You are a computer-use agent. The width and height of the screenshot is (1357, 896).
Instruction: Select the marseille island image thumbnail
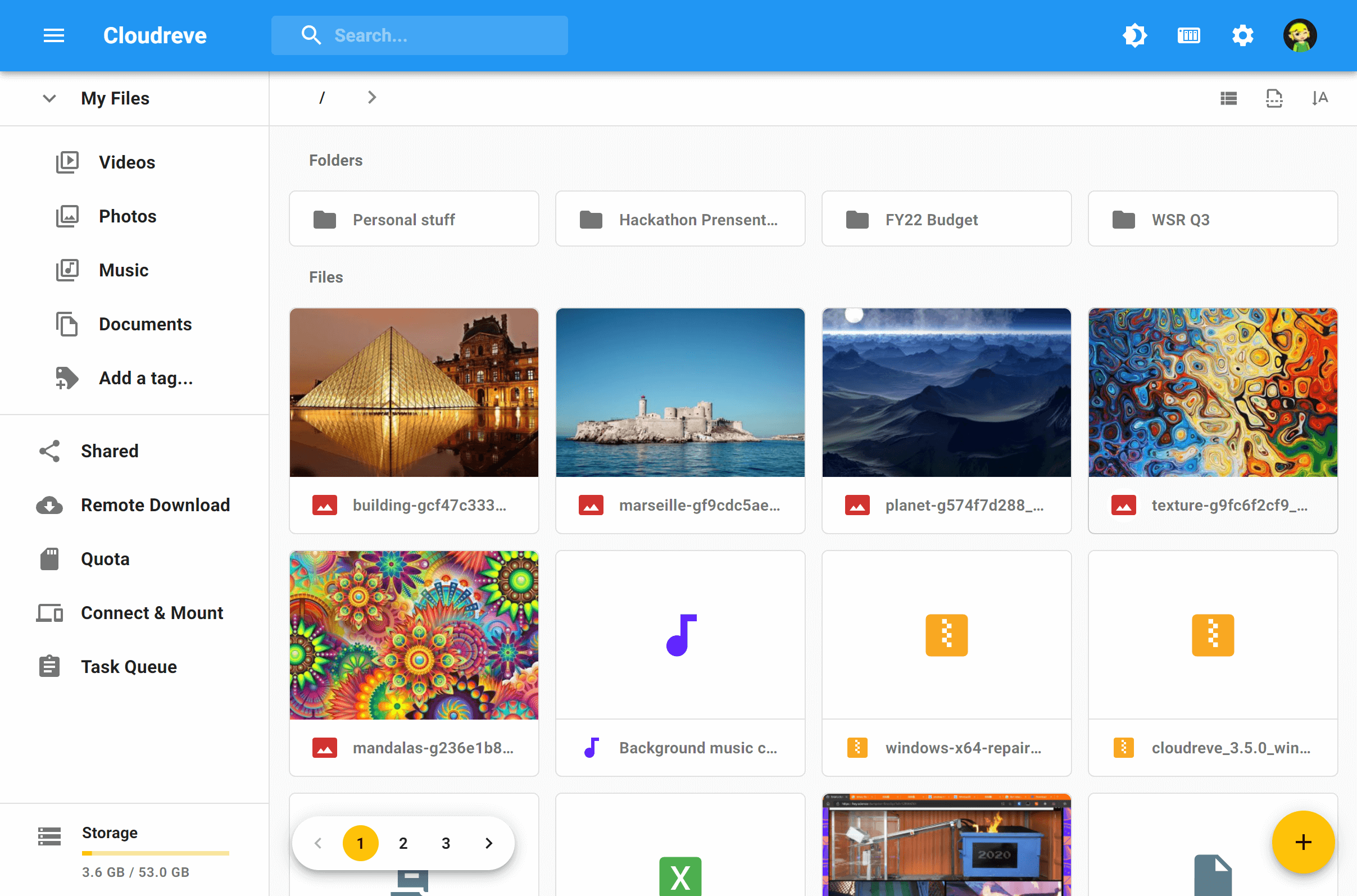[x=680, y=393]
